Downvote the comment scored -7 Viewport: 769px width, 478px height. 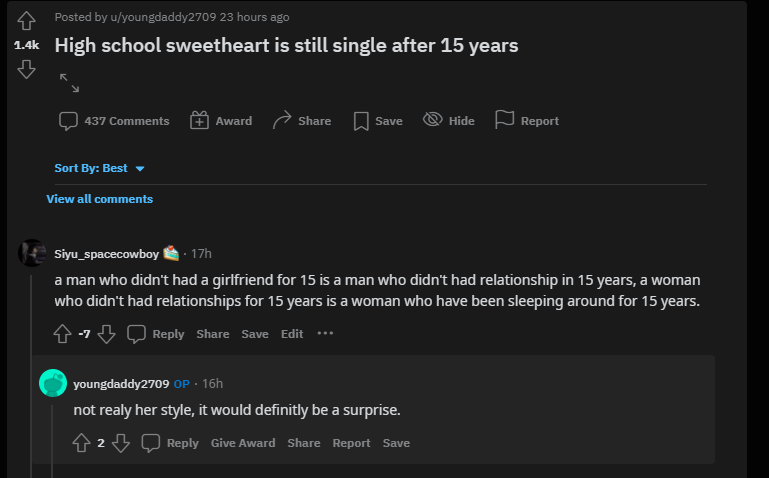click(106, 334)
